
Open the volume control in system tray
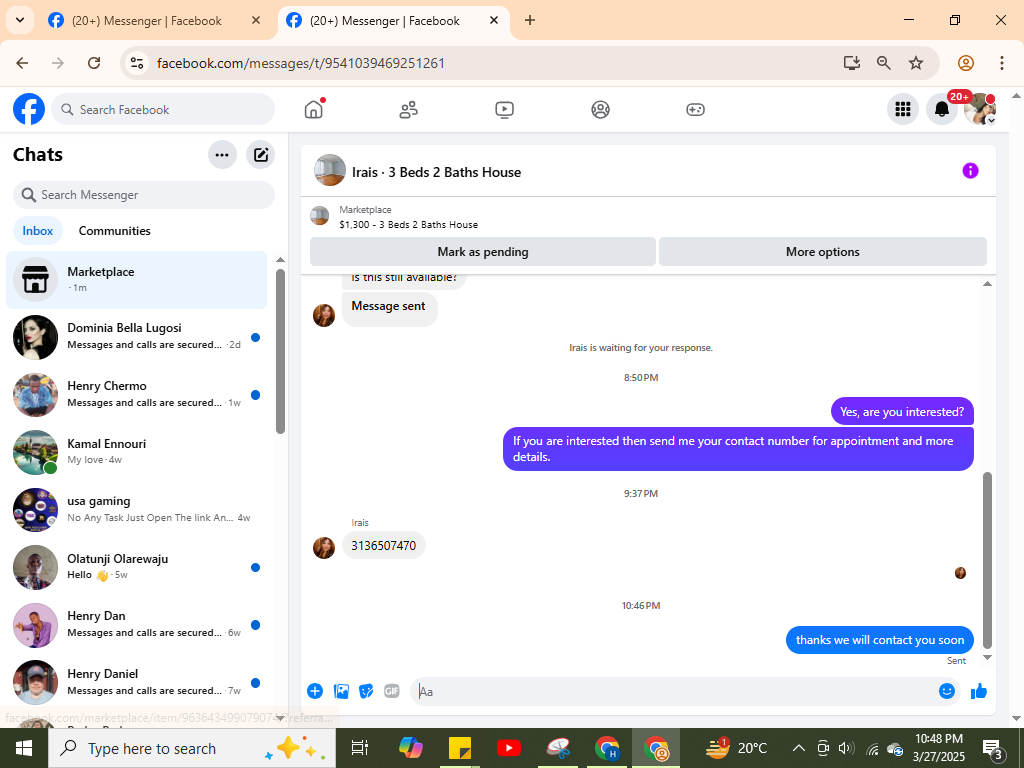click(846, 748)
